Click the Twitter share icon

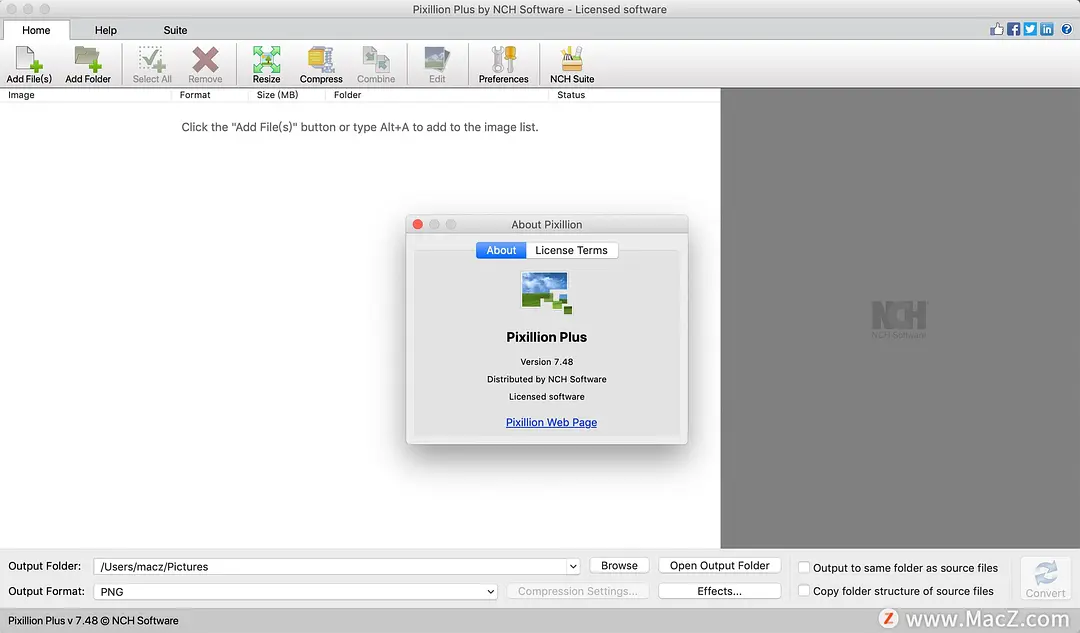pyautogui.click(x=1030, y=29)
